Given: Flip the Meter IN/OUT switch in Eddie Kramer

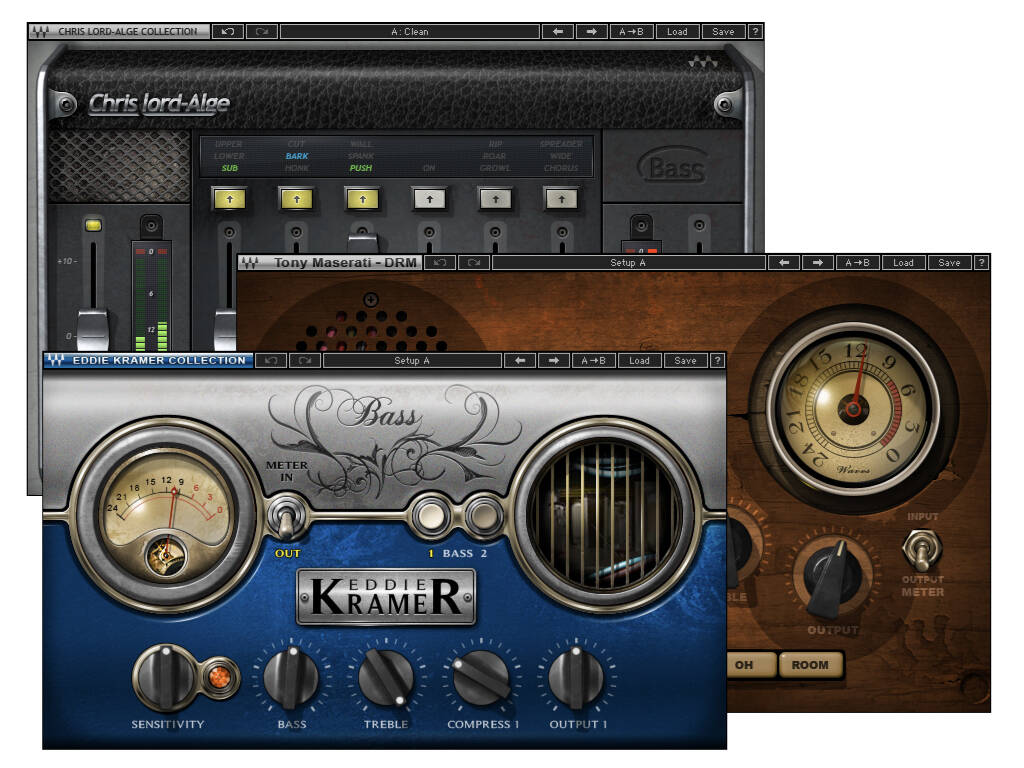Looking at the screenshot, I should (x=285, y=517).
